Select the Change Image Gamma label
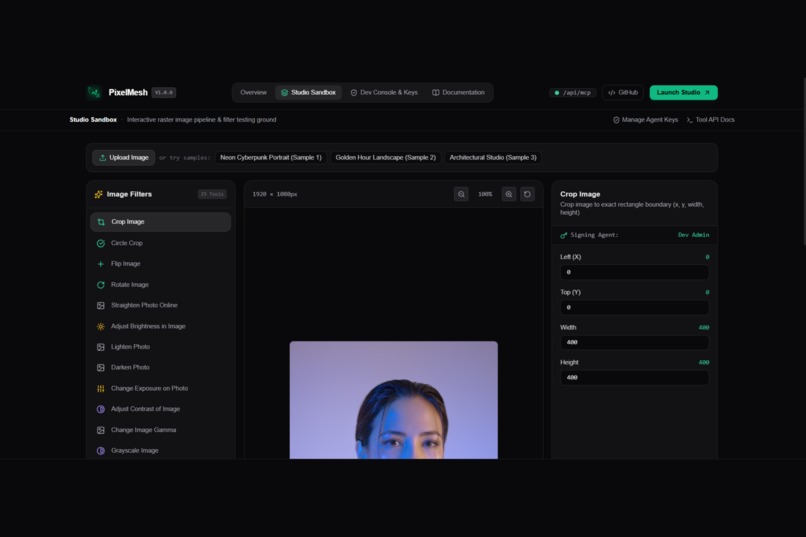This screenshot has width=806, height=537. 143,430
